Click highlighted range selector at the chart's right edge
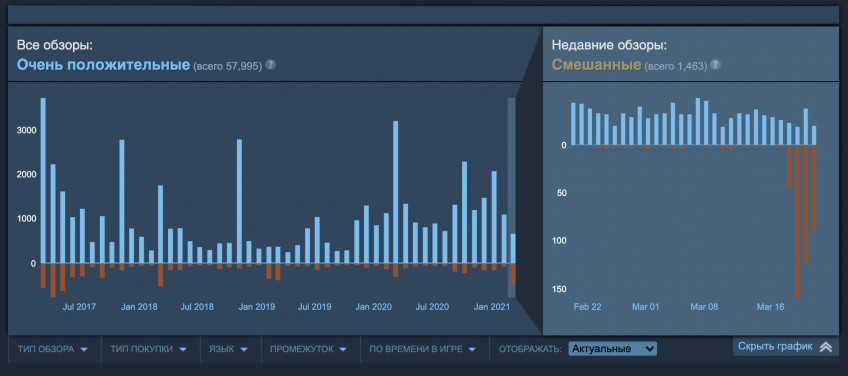The image size is (848, 376). click(x=511, y=197)
